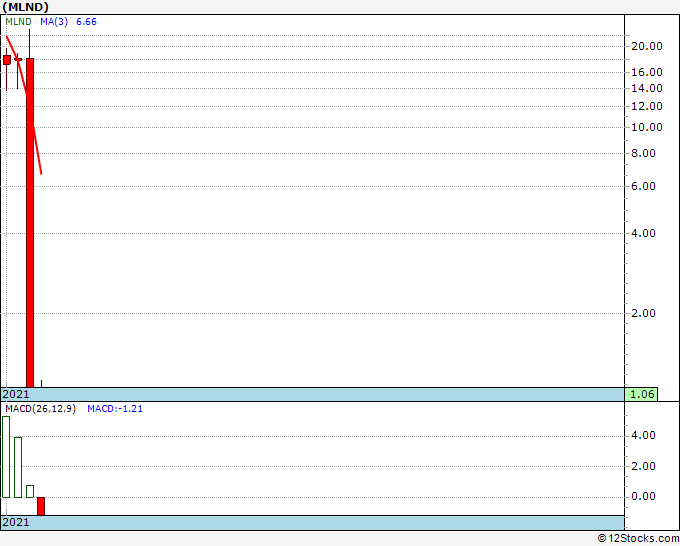This screenshot has height=546, width=680.
Task: Click the tall red candlestick bar
Action: tap(30, 222)
